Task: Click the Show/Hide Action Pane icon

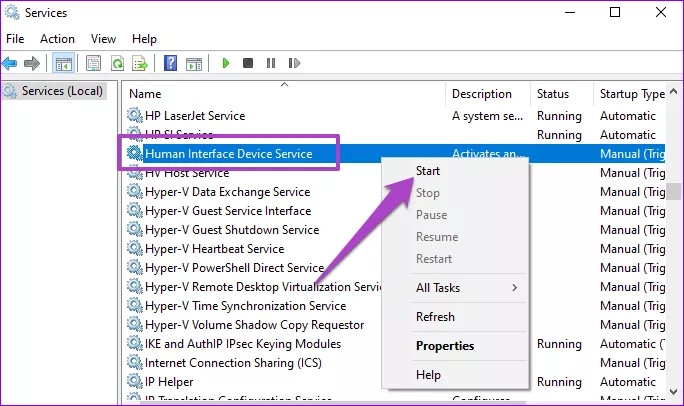Action: 194,64
